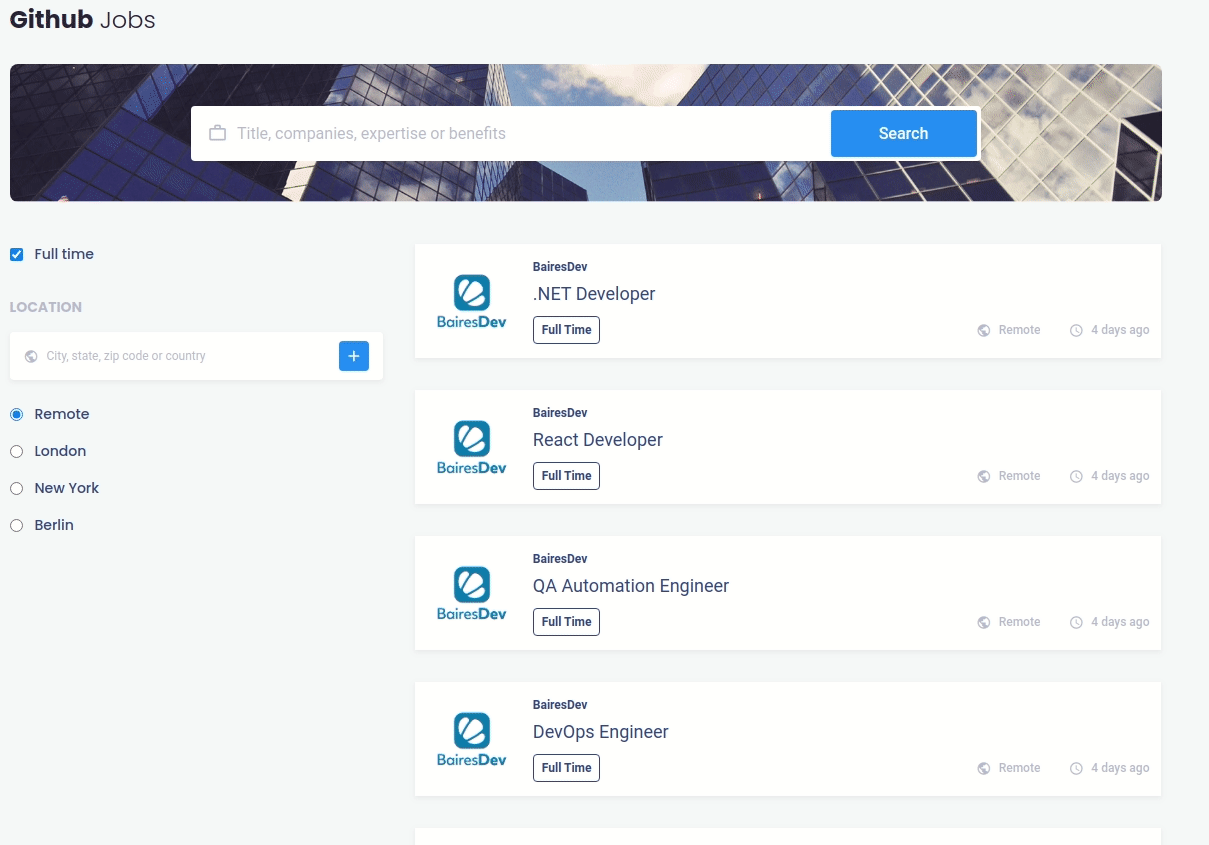The image size is (1209, 845).
Task: Select the Berlin radio button
Action: pos(16,525)
